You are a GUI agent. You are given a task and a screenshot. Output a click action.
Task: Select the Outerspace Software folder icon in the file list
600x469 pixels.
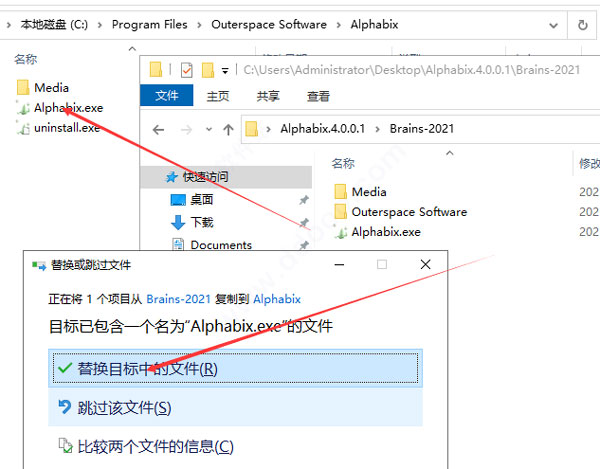click(341, 212)
